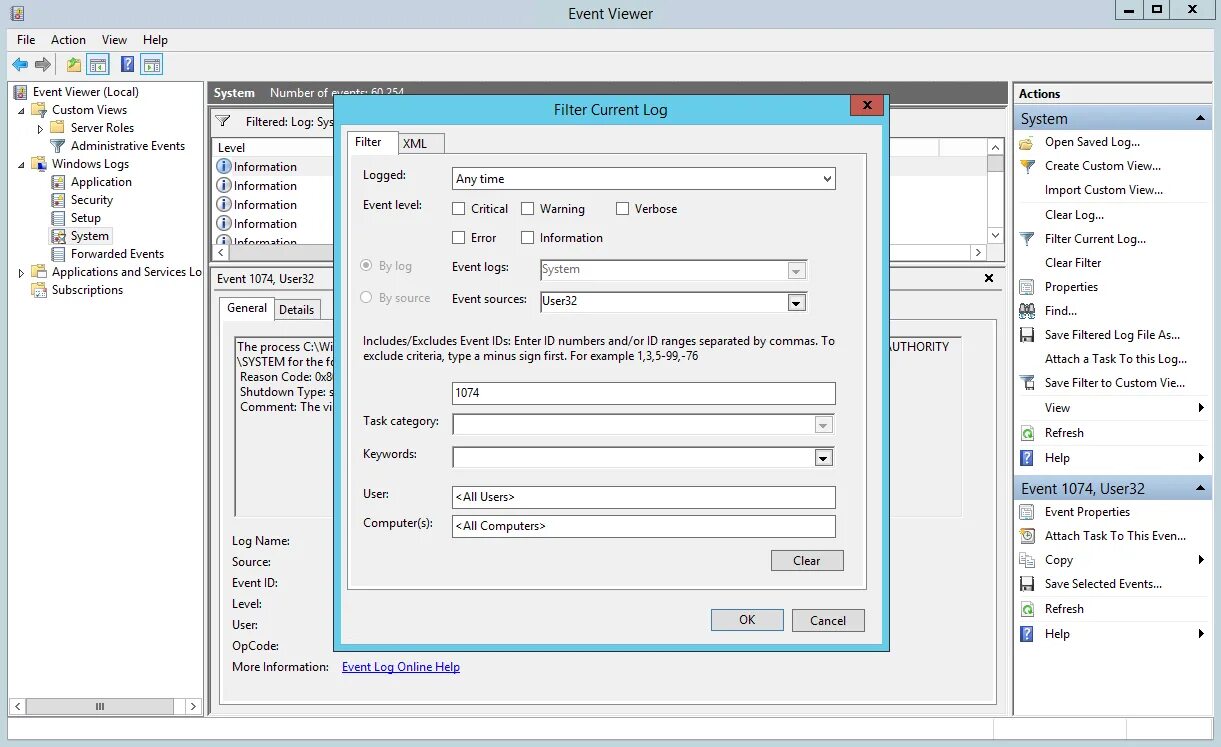Click the Help question mark toolbar icon
1221x747 pixels.
coord(127,64)
